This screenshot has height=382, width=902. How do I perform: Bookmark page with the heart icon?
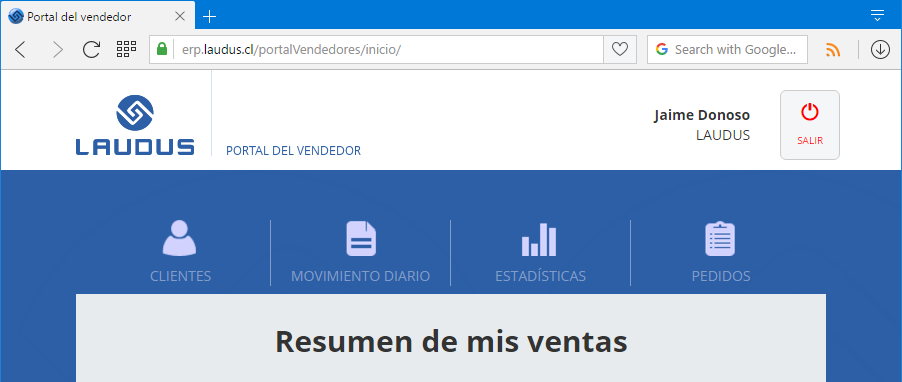(620, 49)
